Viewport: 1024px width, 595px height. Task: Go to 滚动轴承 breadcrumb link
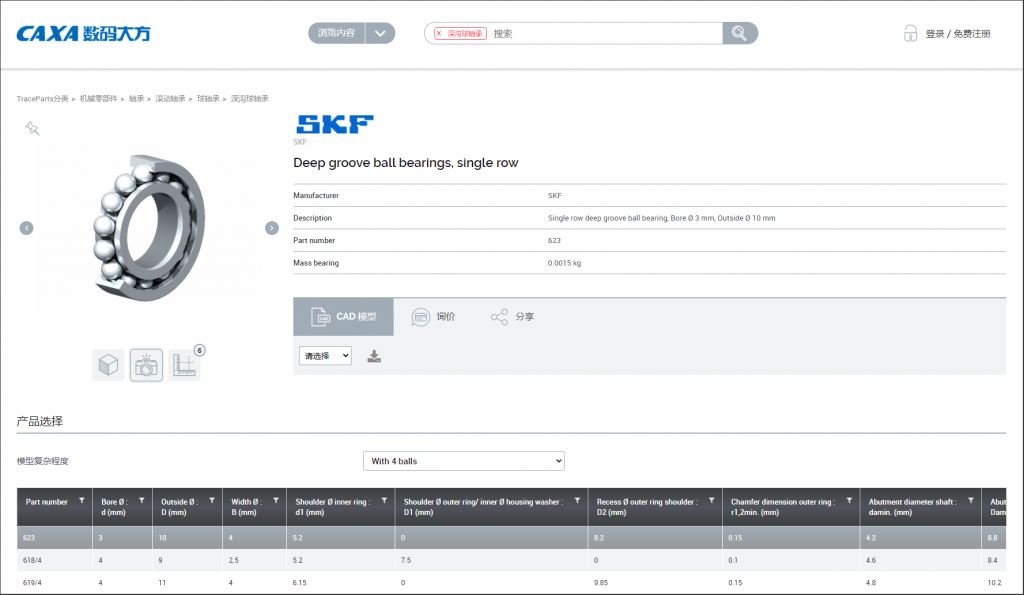(x=170, y=99)
